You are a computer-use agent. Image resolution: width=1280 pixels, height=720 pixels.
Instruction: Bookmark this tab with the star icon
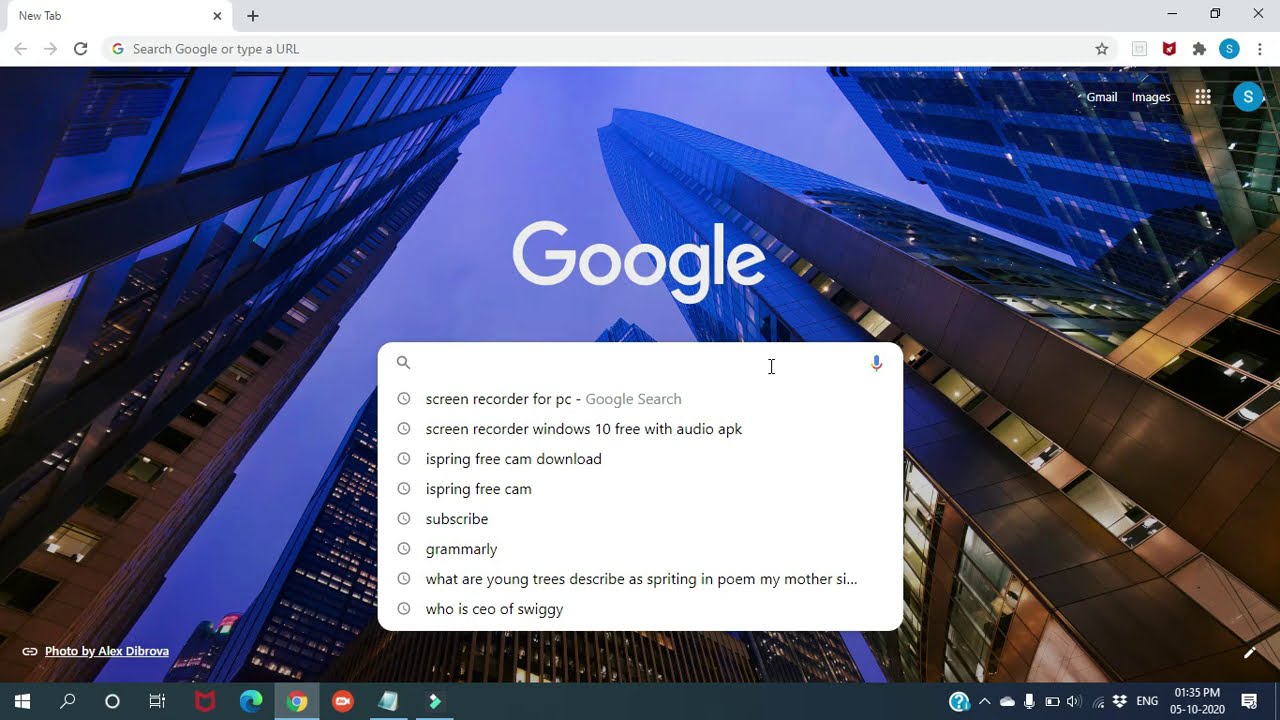[1102, 49]
